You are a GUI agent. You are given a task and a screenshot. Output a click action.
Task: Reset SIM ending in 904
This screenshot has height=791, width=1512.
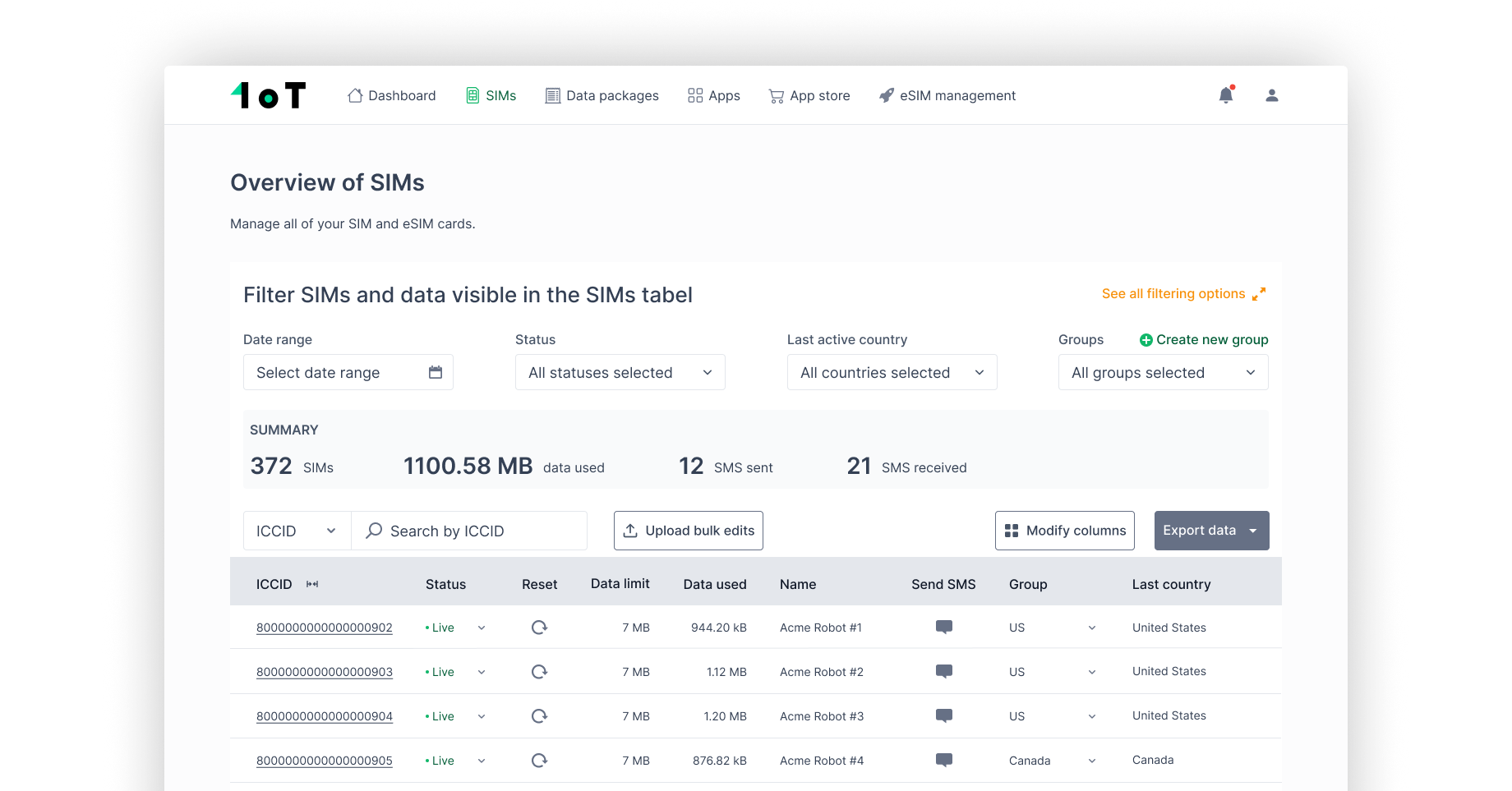[539, 716]
